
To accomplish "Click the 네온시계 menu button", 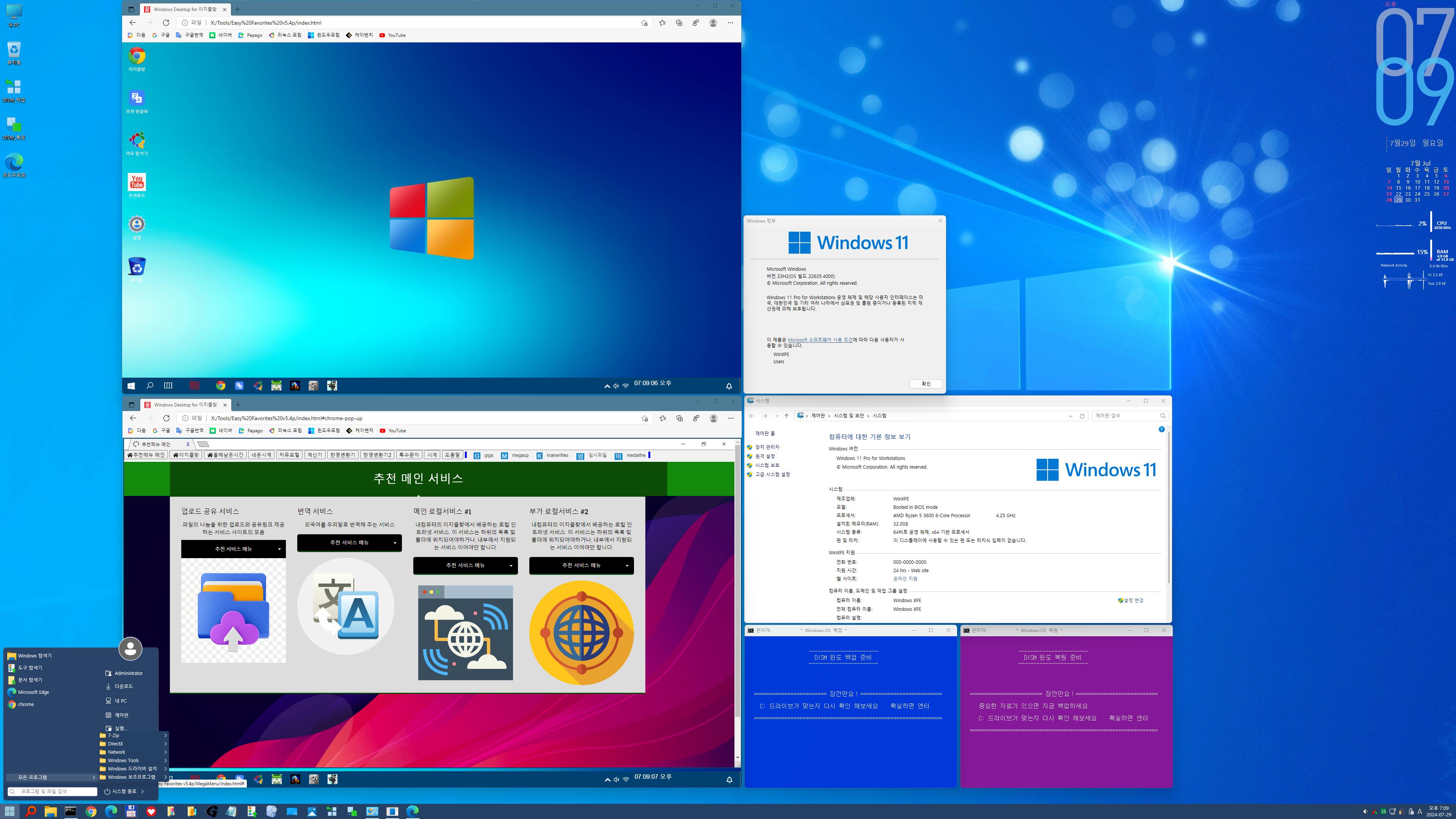I will point(261,455).
